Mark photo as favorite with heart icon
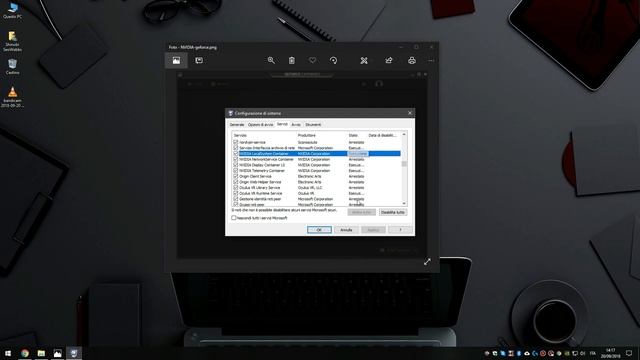 [312, 60]
